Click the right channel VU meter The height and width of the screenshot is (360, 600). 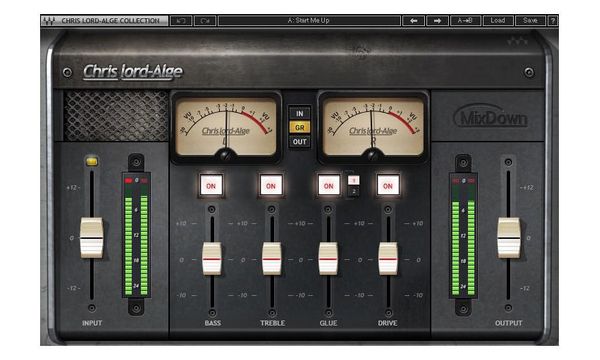(373, 127)
